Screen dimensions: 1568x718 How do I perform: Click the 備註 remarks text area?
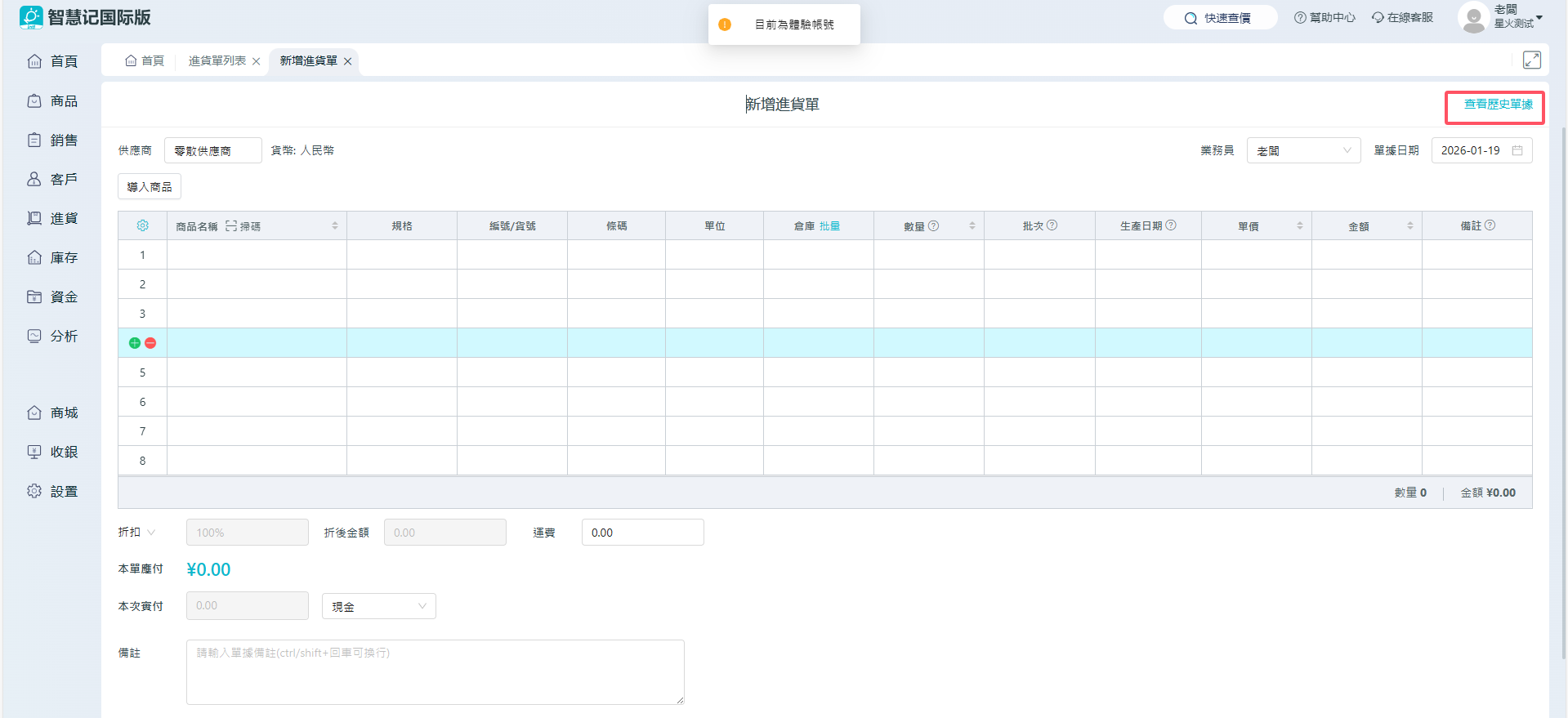click(435, 671)
